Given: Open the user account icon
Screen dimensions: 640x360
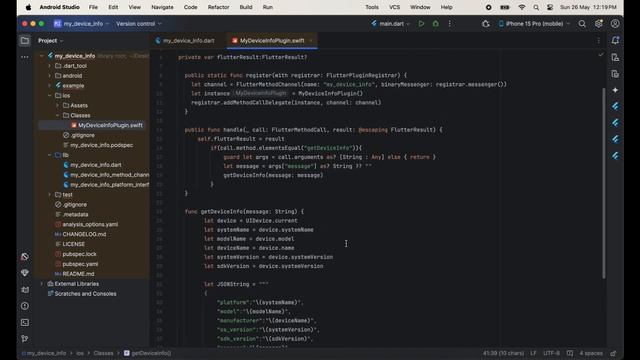Looking at the screenshot, I should [x=615, y=24].
